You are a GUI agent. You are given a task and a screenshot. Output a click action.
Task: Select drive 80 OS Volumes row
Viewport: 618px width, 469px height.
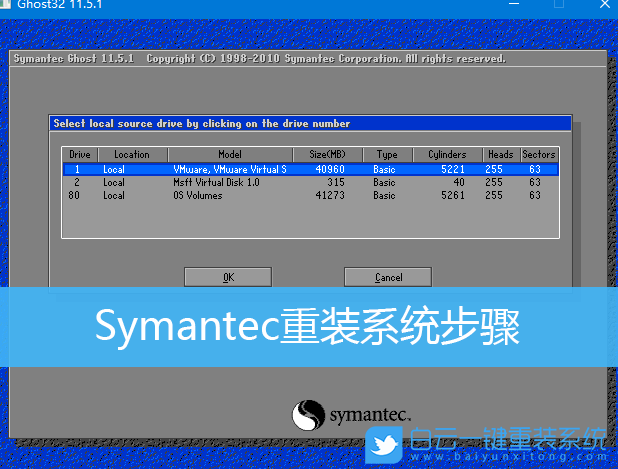click(x=311, y=195)
